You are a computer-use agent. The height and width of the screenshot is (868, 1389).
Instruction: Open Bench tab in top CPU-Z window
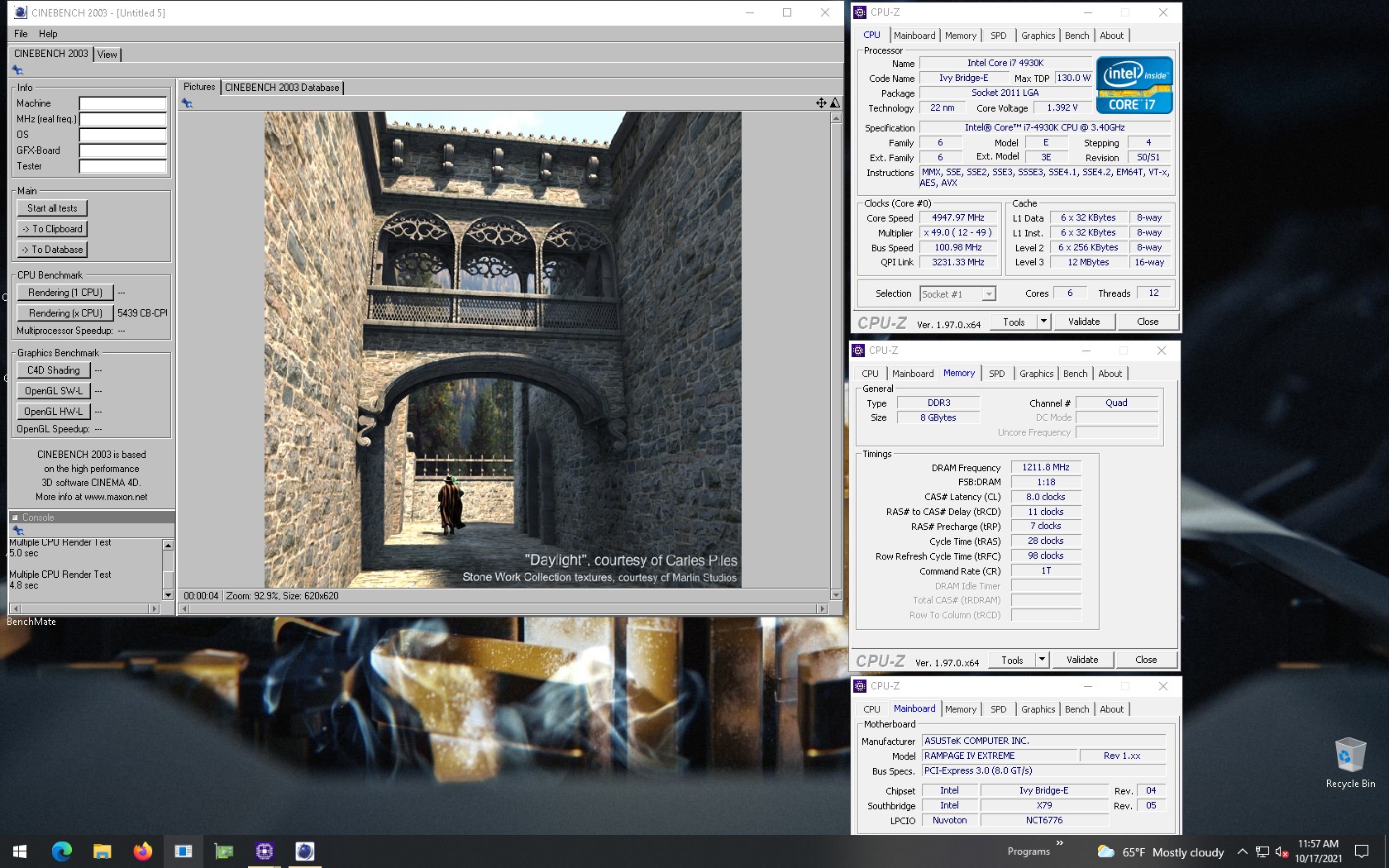(x=1076, y=36)
